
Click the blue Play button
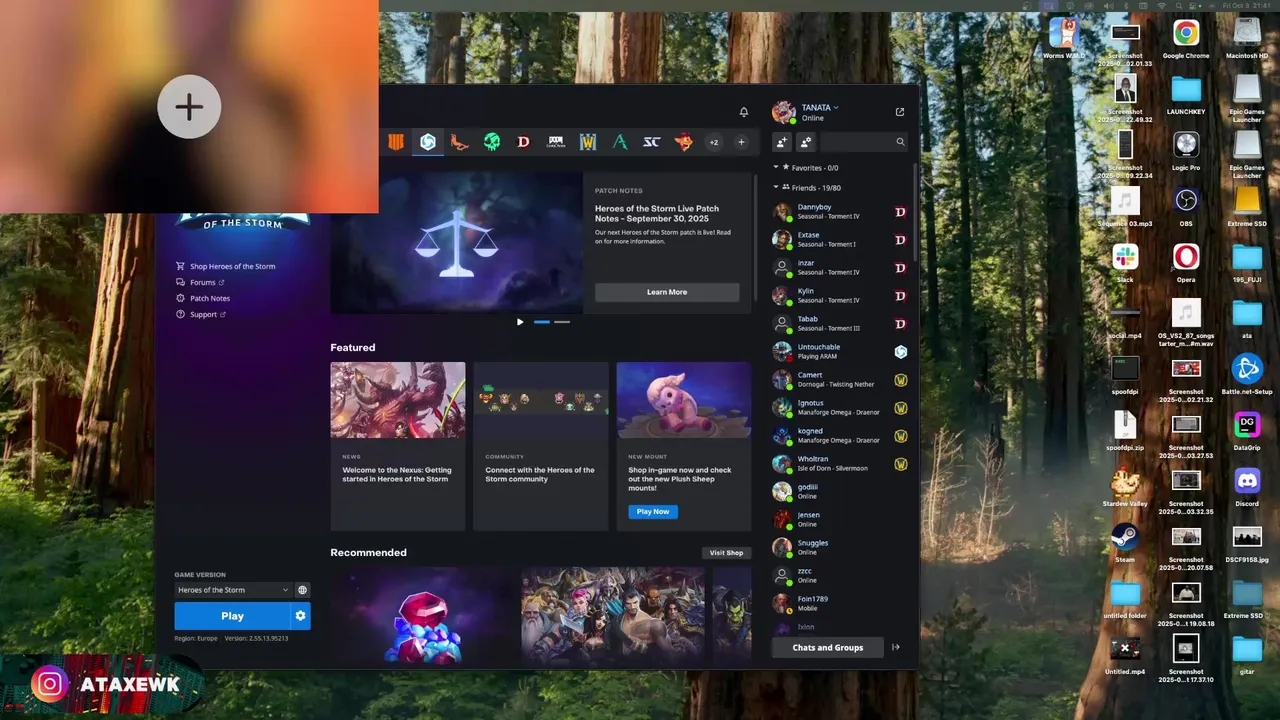[x=232, y=616]
